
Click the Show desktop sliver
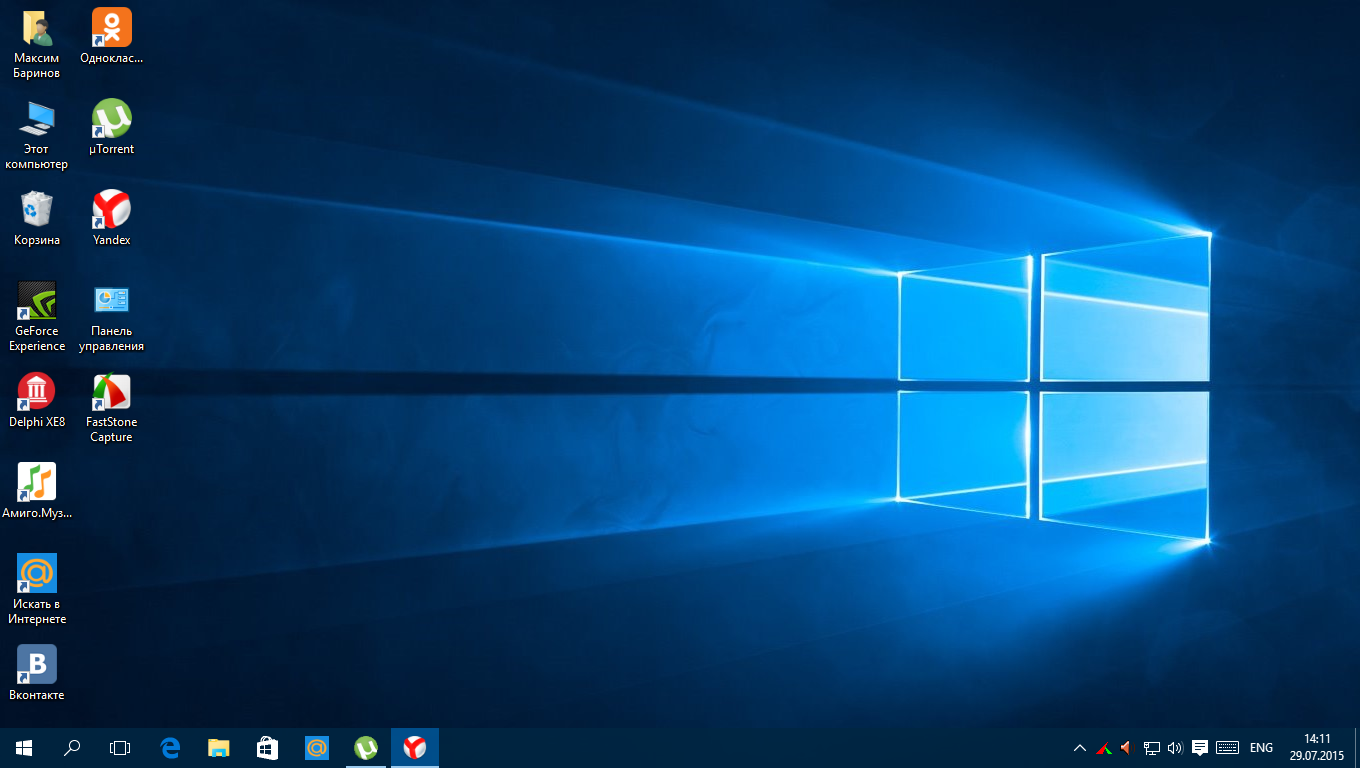tap(1357, 747)
